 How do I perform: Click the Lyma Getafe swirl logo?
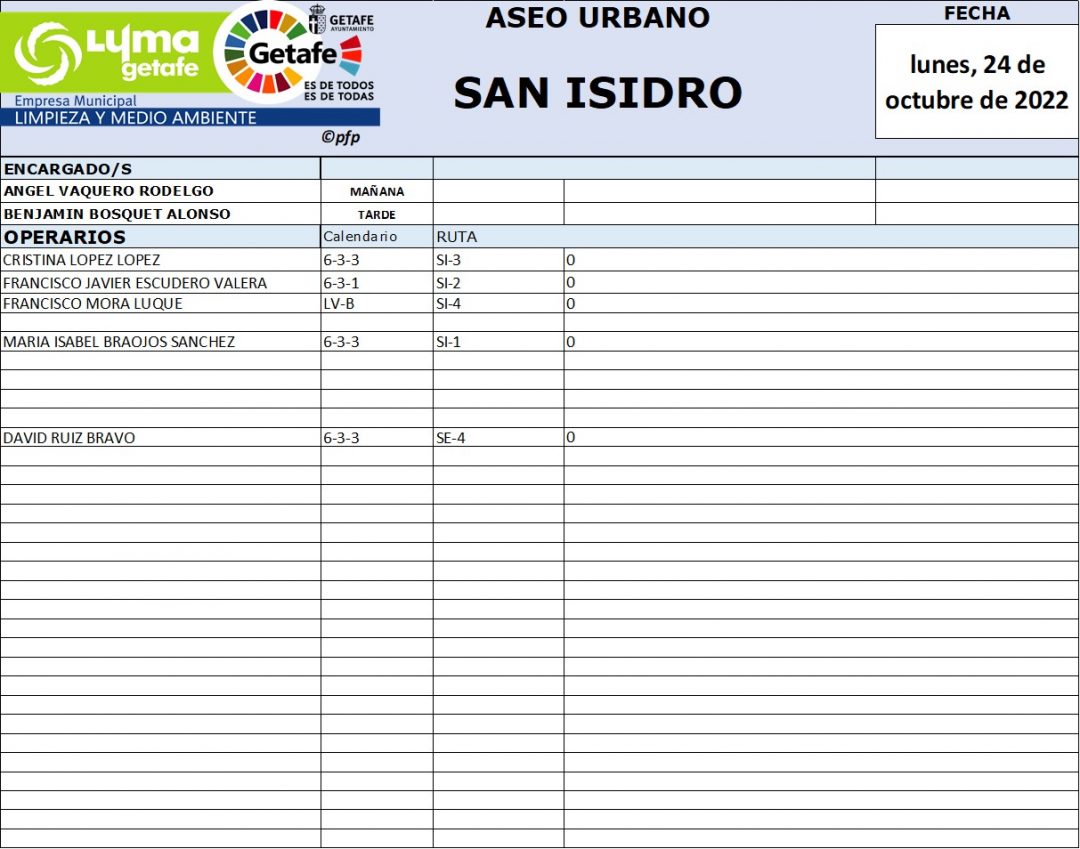coord(48,53)
